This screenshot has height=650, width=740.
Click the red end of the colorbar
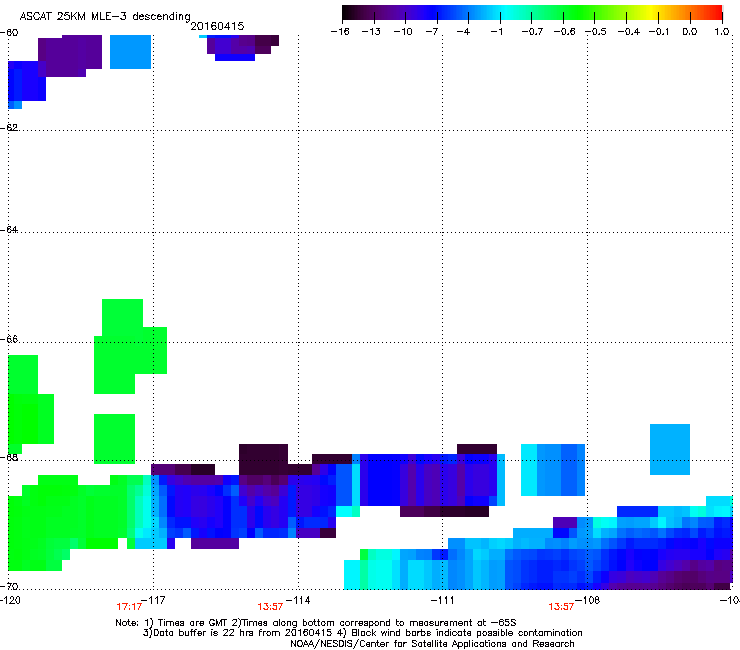715,13
